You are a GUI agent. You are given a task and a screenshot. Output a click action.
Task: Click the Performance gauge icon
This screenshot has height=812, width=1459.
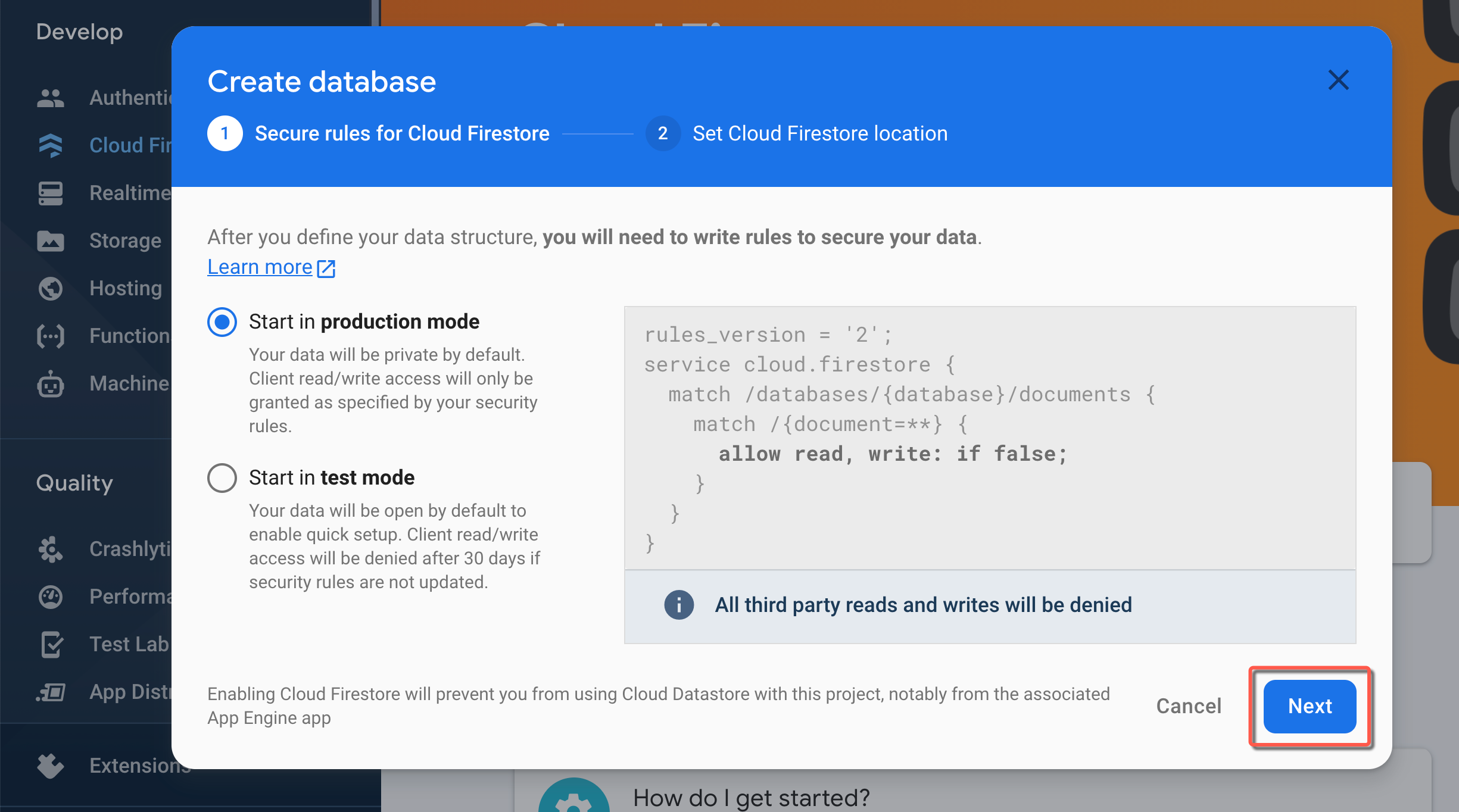pyautogui.click(x=51, y=596)
